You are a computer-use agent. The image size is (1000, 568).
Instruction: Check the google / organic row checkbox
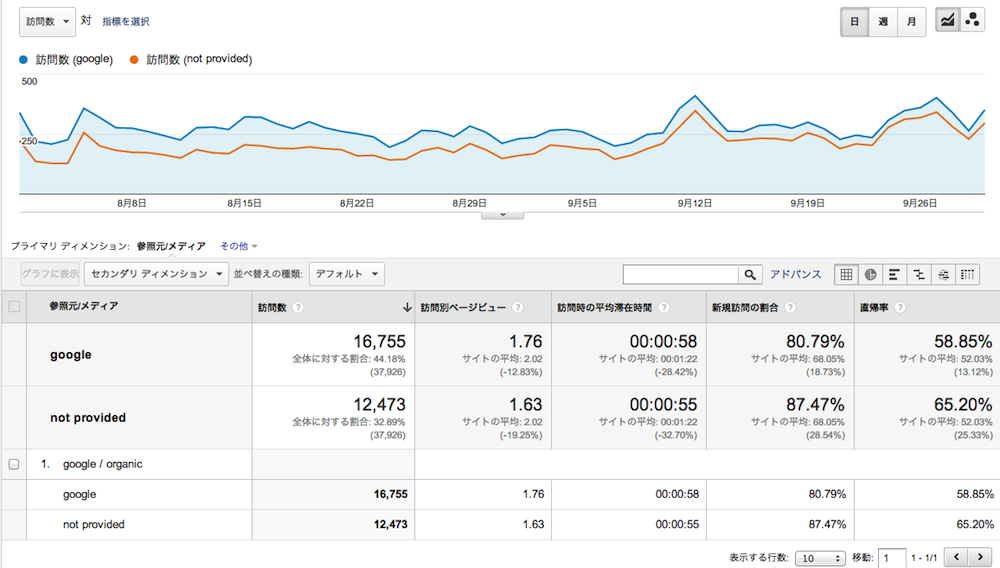click(14, 464)
